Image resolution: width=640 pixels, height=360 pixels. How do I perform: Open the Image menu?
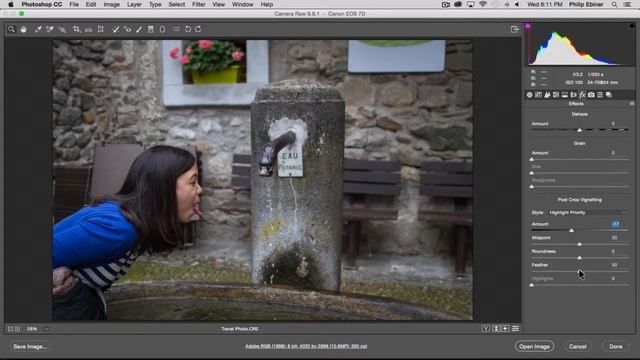point(111,4)
